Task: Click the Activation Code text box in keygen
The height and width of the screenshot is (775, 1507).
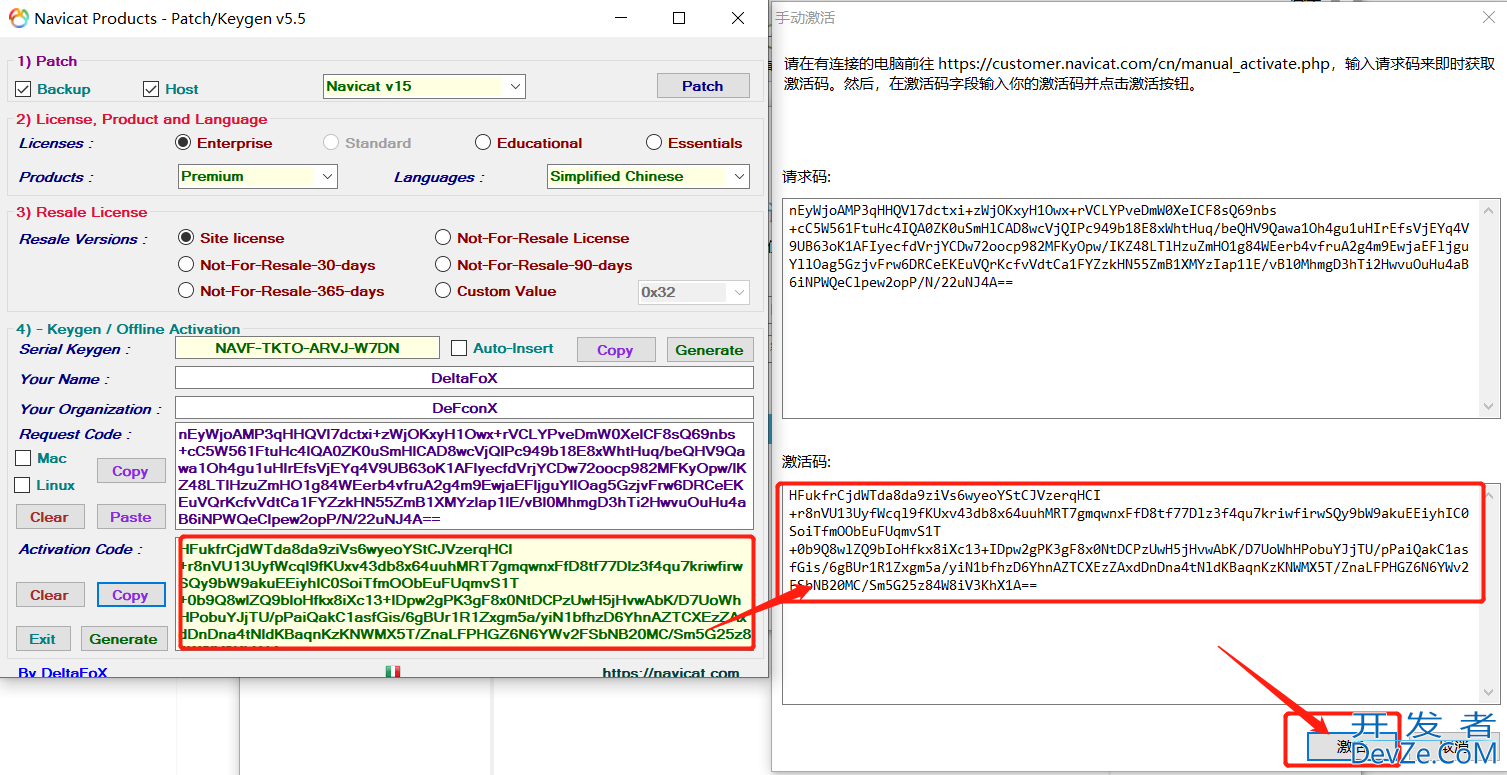Action: click(464, 592)
